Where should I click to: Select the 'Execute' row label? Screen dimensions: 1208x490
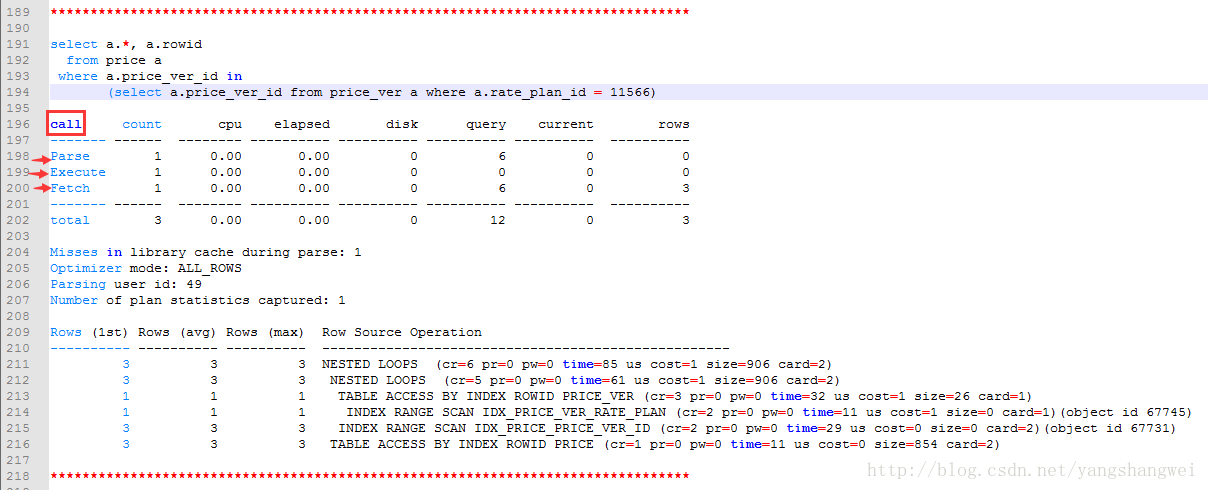[78, 172]
